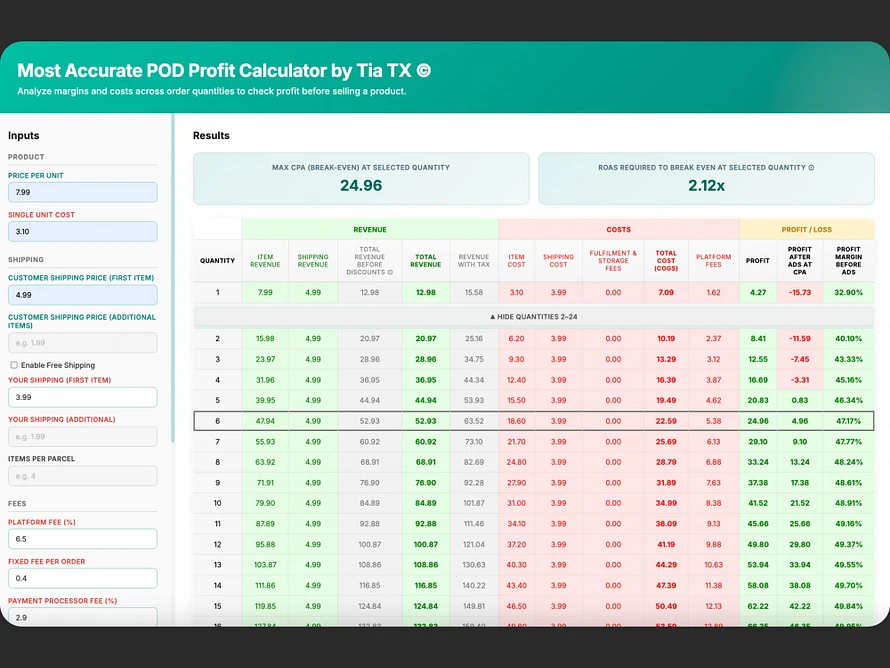890x668 pixels.
Task: Click the Inputs panel vertical scrollbar
Action: coord(173,278)
